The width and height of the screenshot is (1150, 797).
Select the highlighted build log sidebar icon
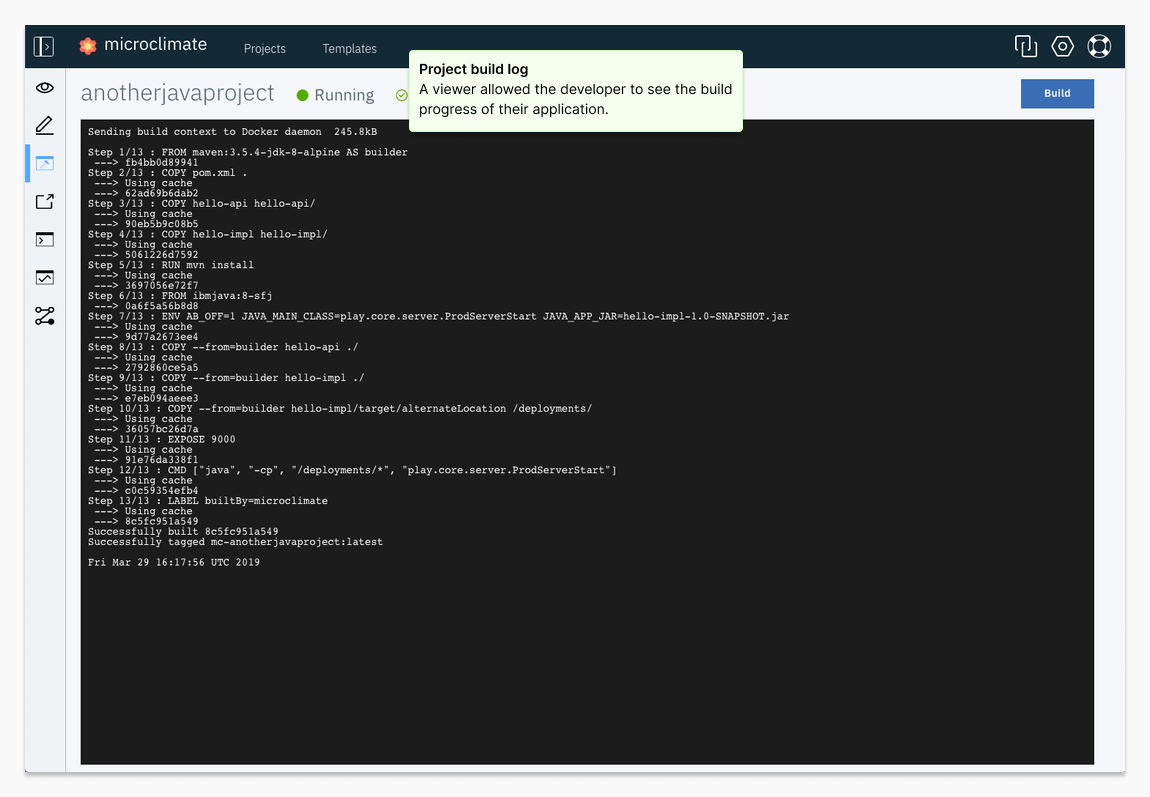44,163
